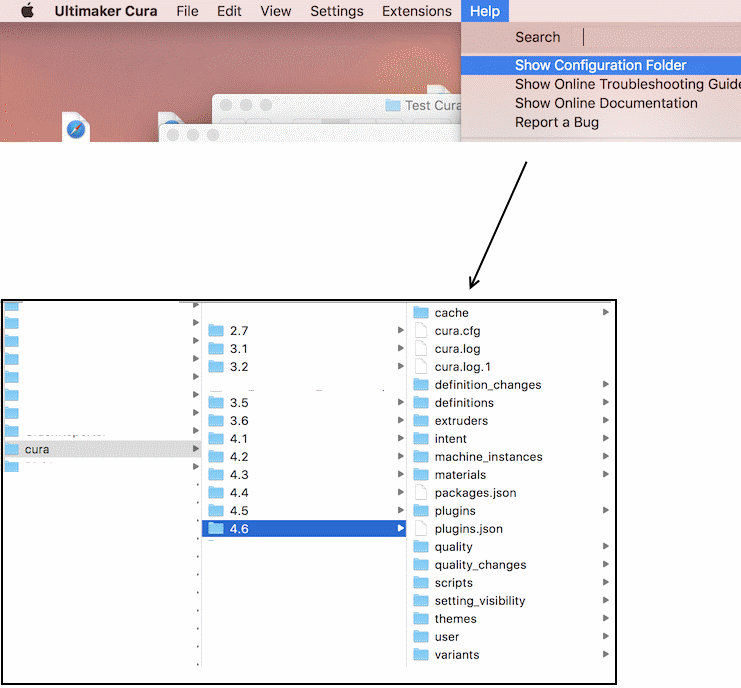
Task: Click the 2.7 folder icon
Action: 216,330
